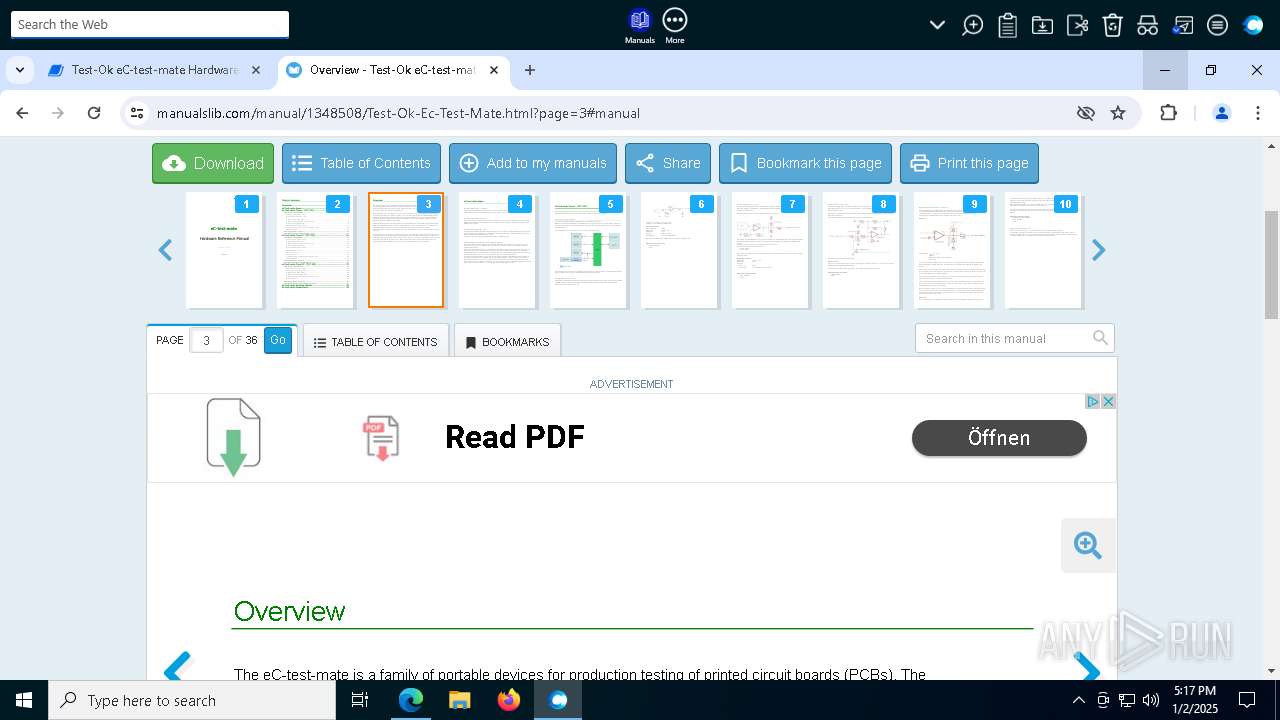The width and height of the screenshot is (1280, 720).
Task: Open File Explorer from the taskbar
Action: (459, 700)
